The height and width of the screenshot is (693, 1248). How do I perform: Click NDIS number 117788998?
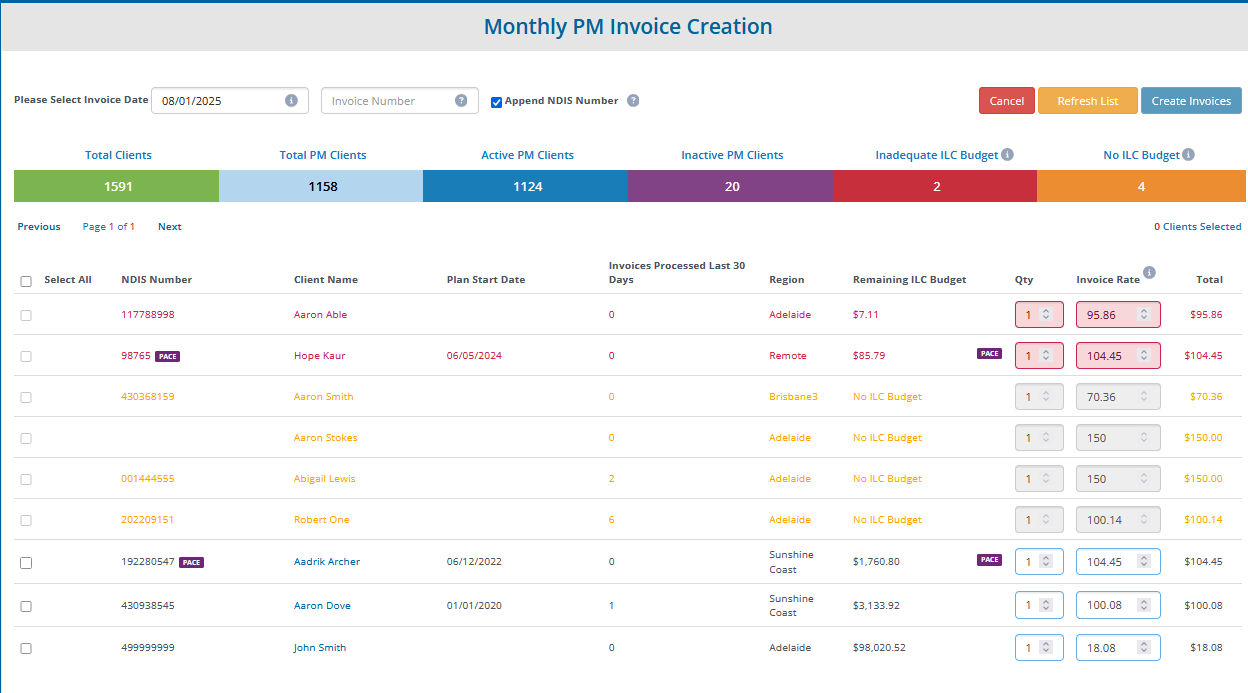click(148, 315)
